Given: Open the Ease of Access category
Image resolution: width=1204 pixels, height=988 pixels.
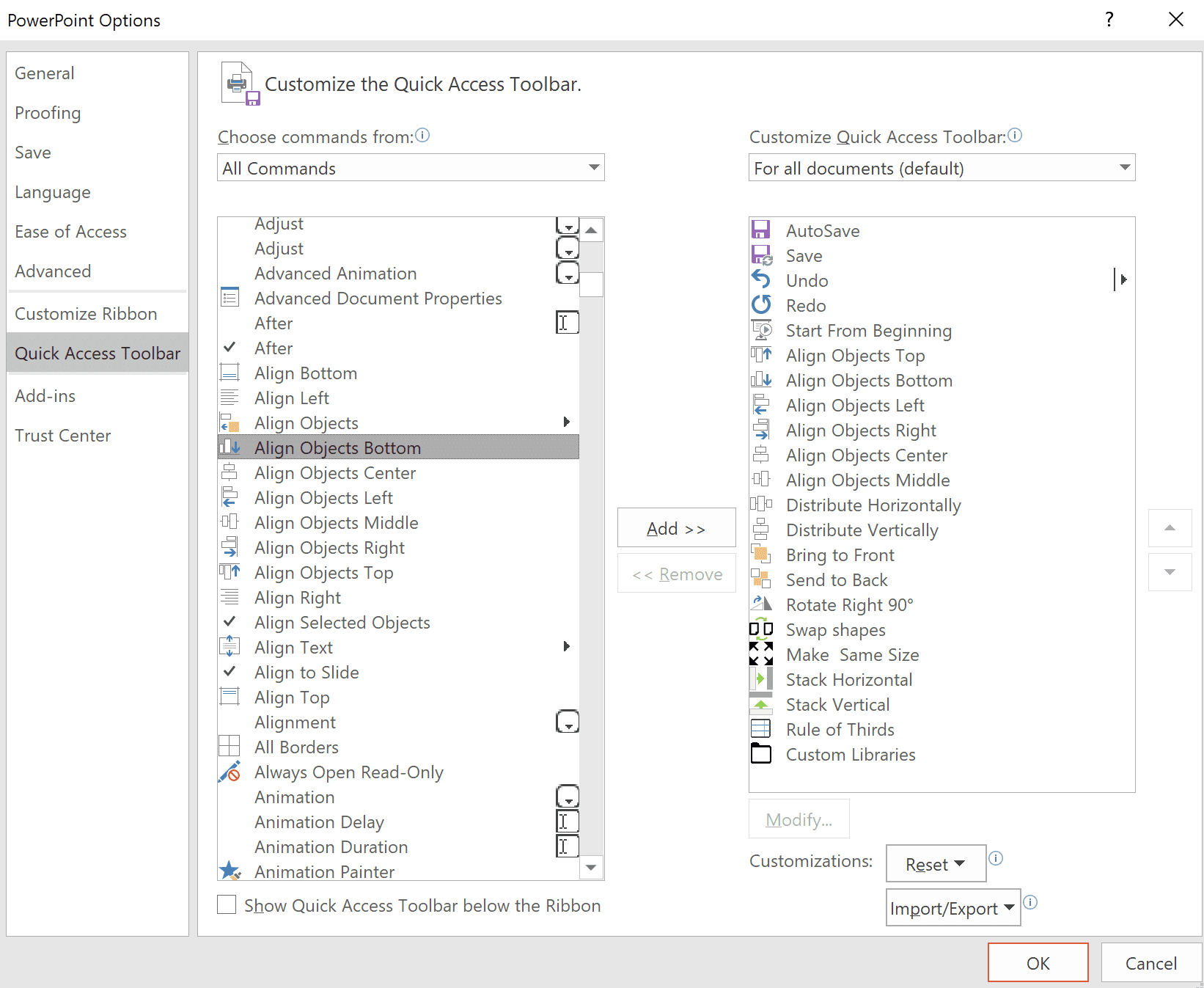Looking at the screenshot, I should (x=98, y=232).
